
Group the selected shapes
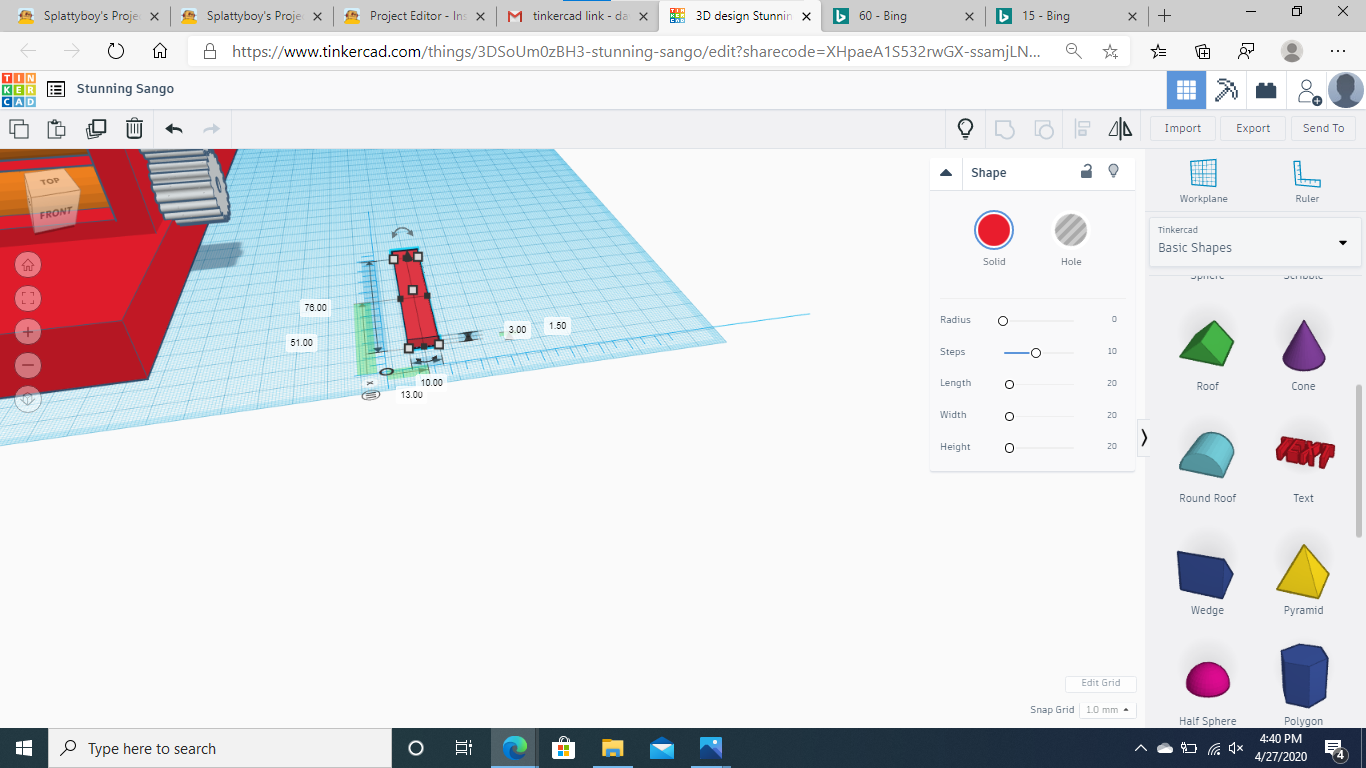pos(1004,128)
